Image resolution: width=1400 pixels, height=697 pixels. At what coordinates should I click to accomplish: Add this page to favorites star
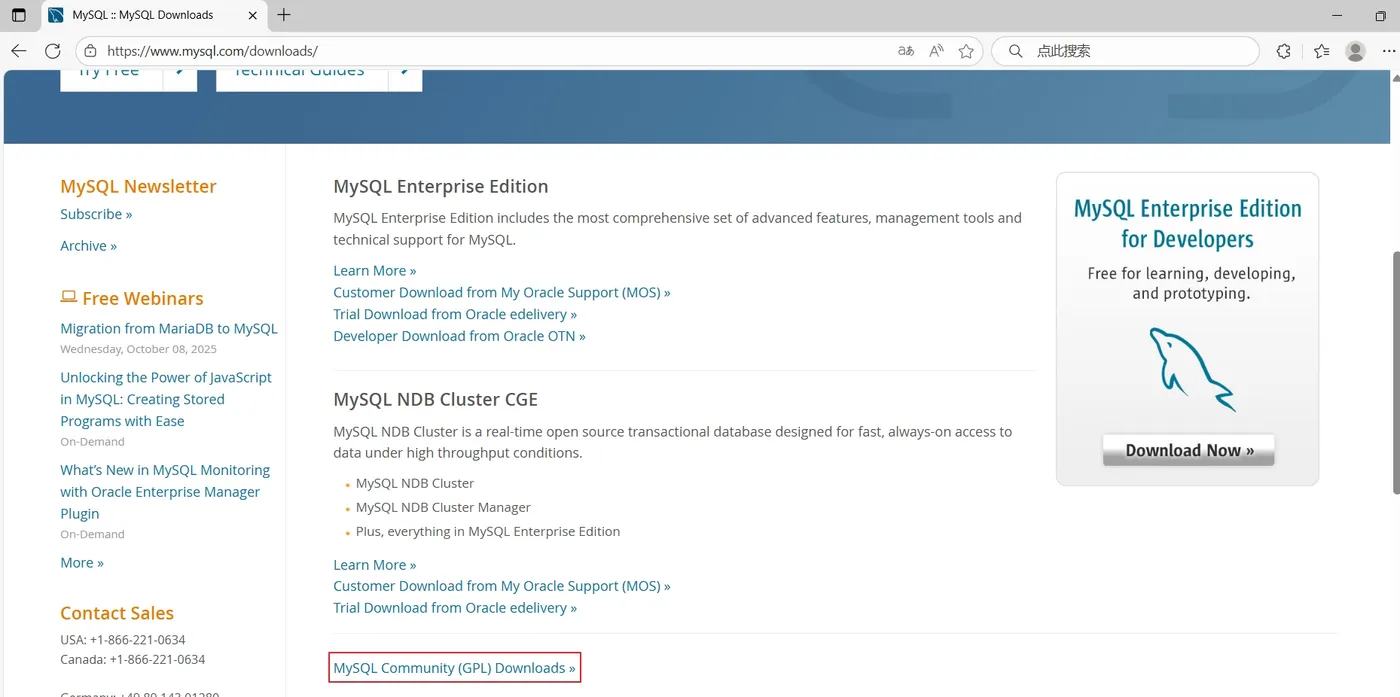click(966, 51)
